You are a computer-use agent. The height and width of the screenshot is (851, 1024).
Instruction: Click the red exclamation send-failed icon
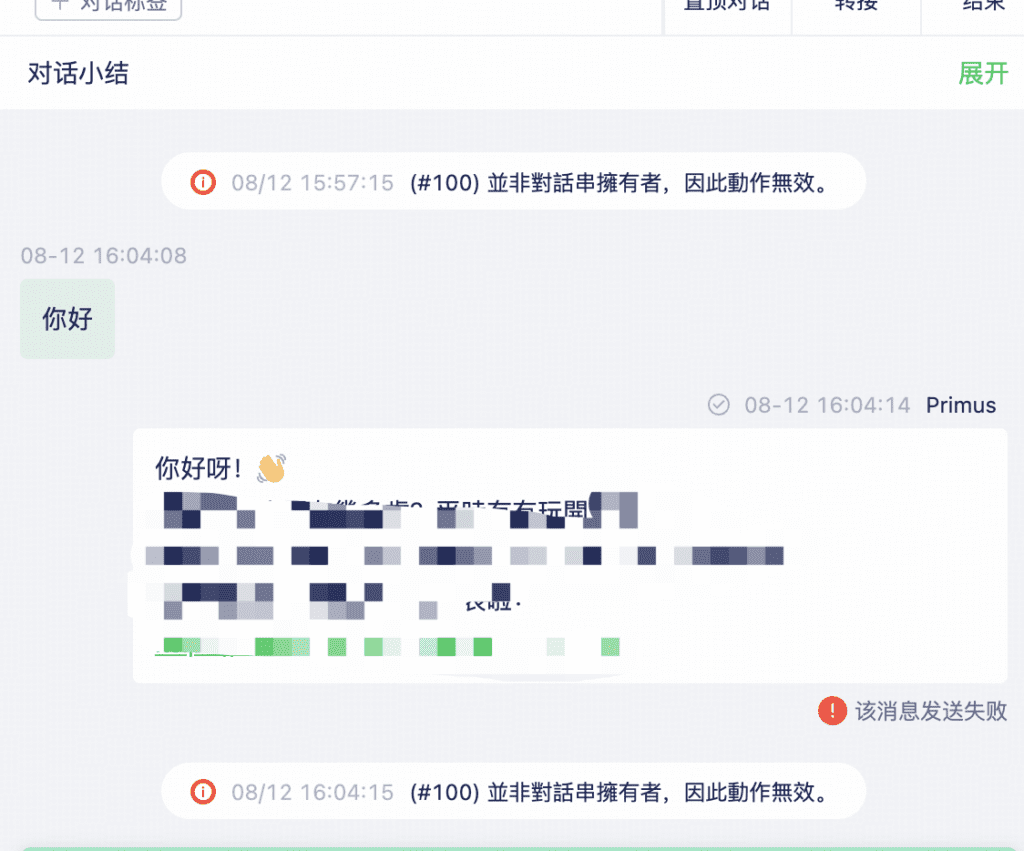832,711
